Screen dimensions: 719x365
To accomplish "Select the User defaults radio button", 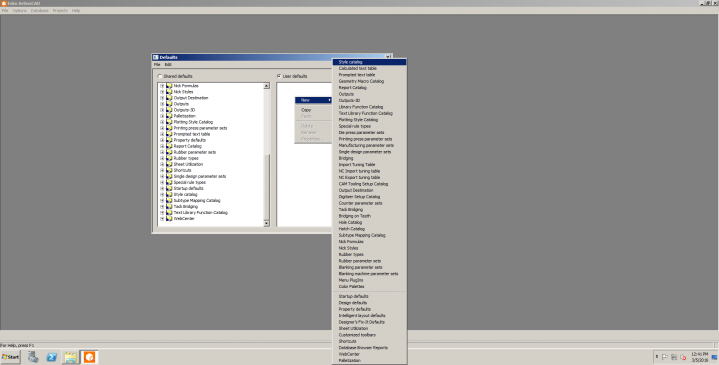I will [279, 76].
